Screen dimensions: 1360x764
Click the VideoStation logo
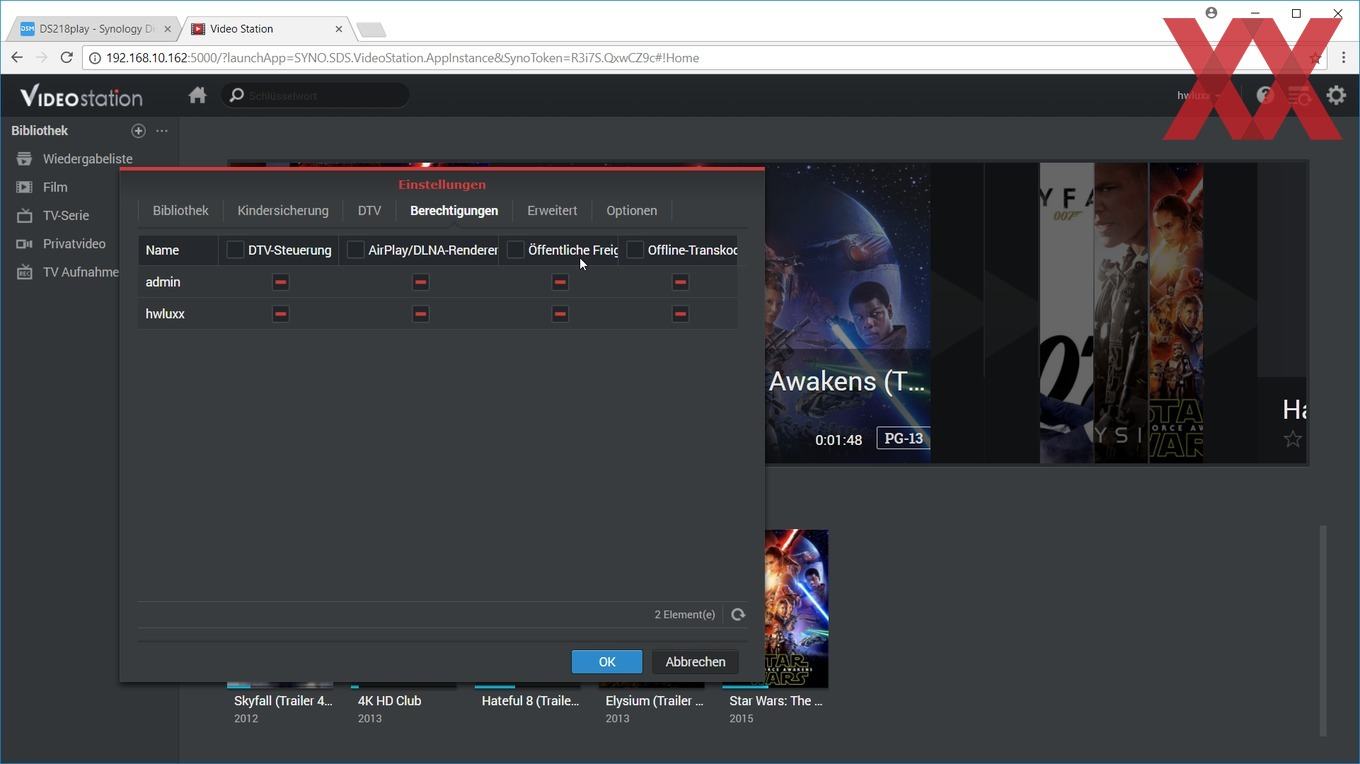pos(81,96)
